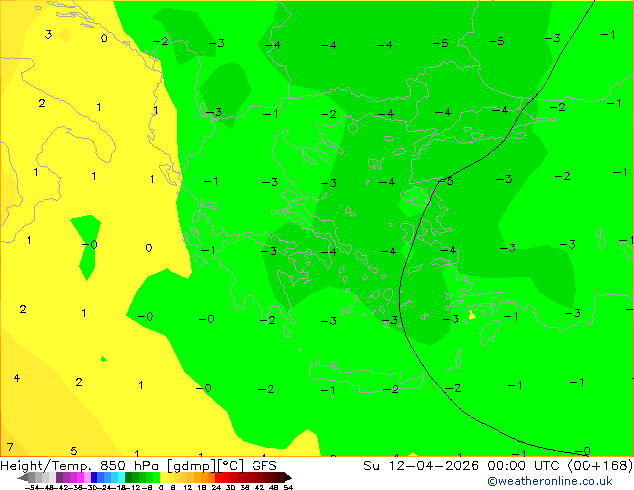Click the 'Height/Temp. 850 hPa' title text
Image resolution: width=634 pixels, height=490 pixels.
pyautogui.click(x=80, y=466)
